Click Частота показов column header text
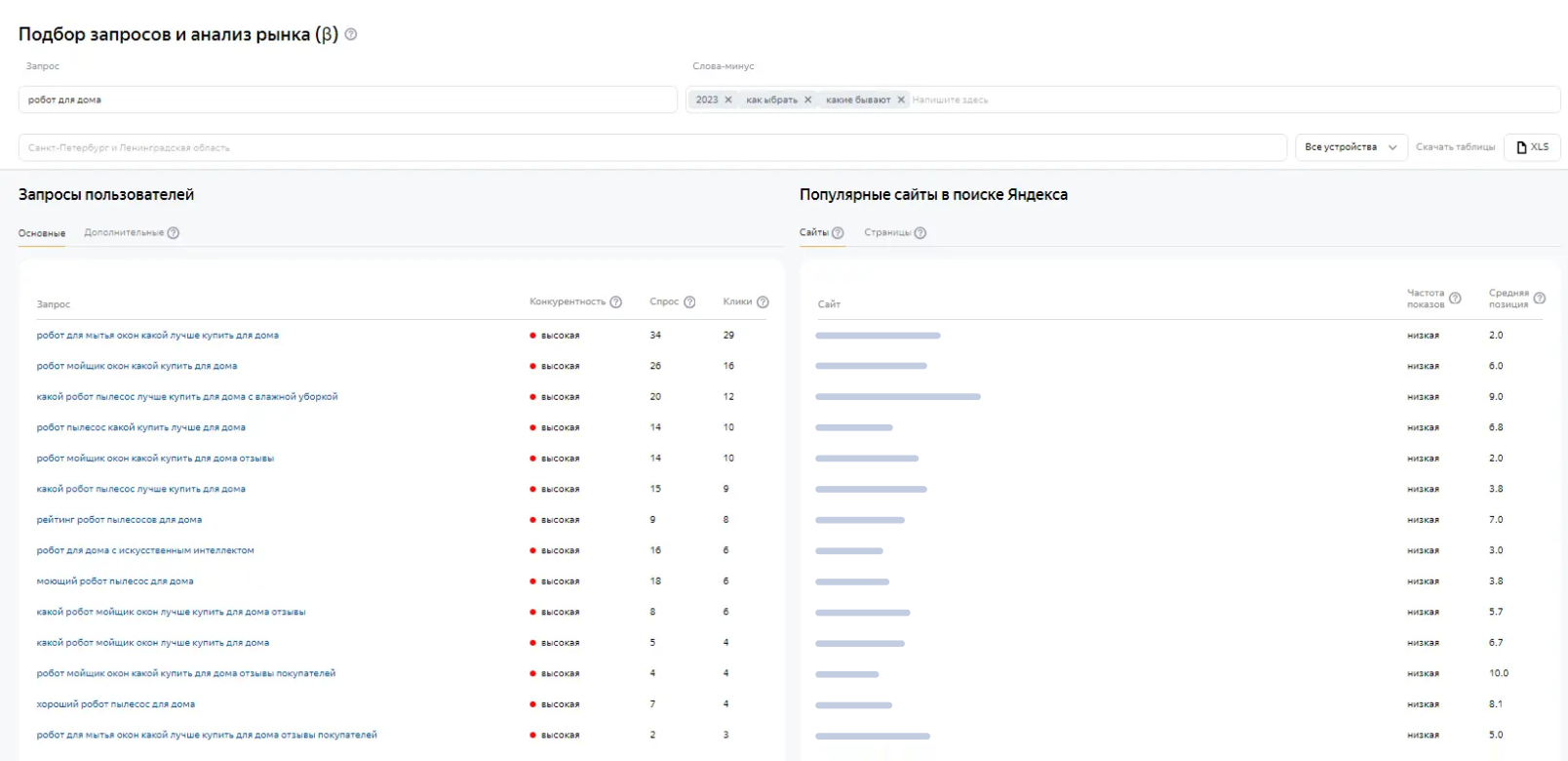The width and height of the screenshot is (1568, 761). pyautogui.click(x=1426, y=299)
